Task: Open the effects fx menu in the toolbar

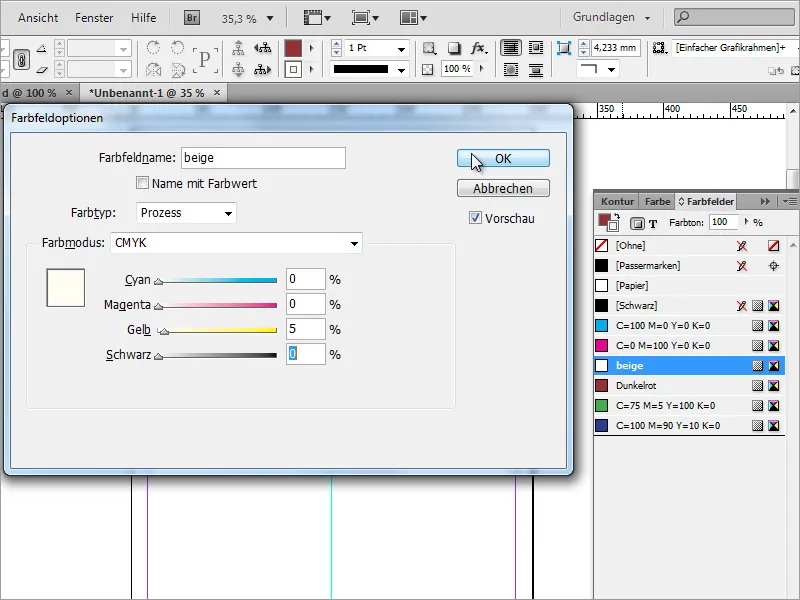Action: pyautogui.click(x=478, y=48)
